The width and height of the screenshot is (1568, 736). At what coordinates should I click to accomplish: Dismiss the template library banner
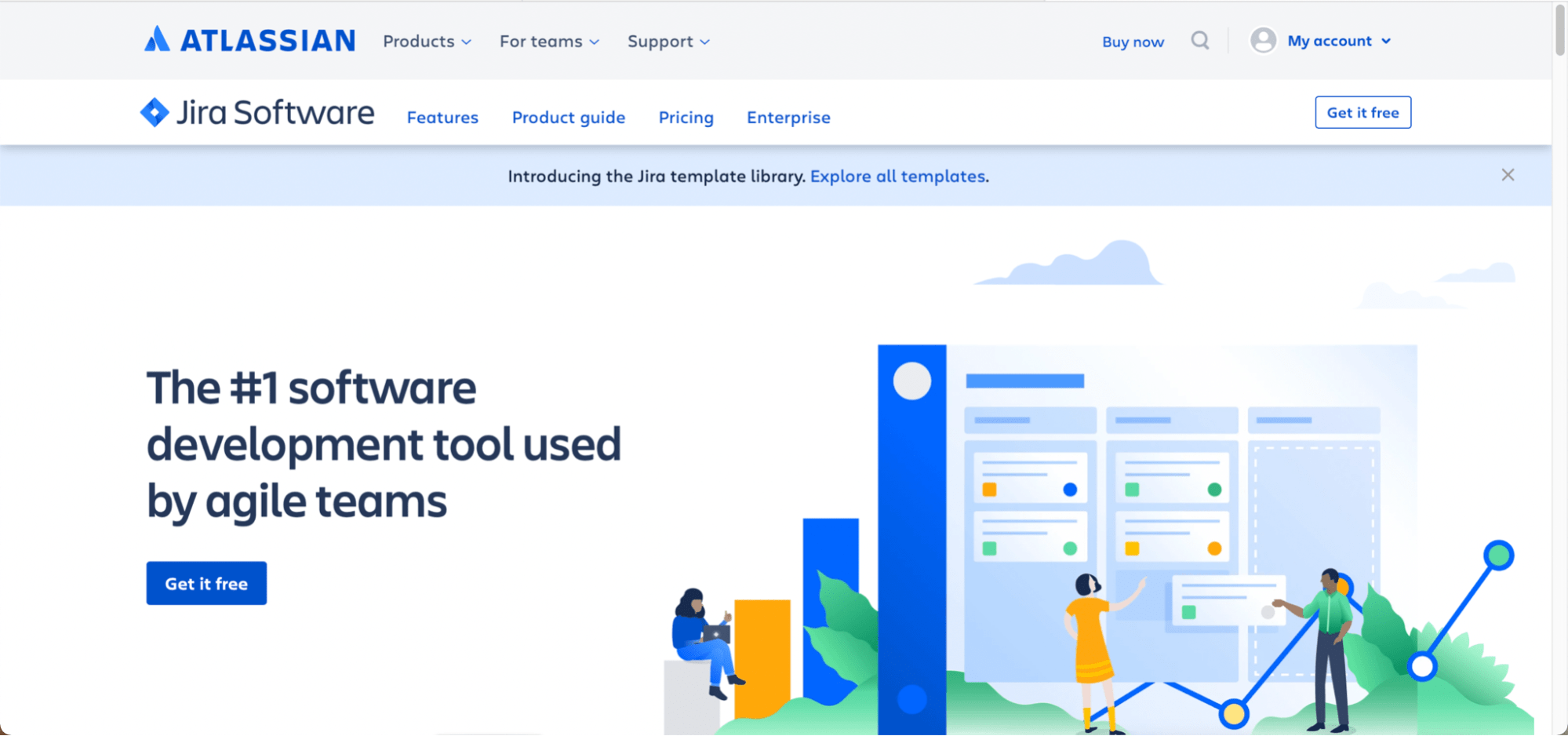pyautogui.click(x=1508, y=175)
